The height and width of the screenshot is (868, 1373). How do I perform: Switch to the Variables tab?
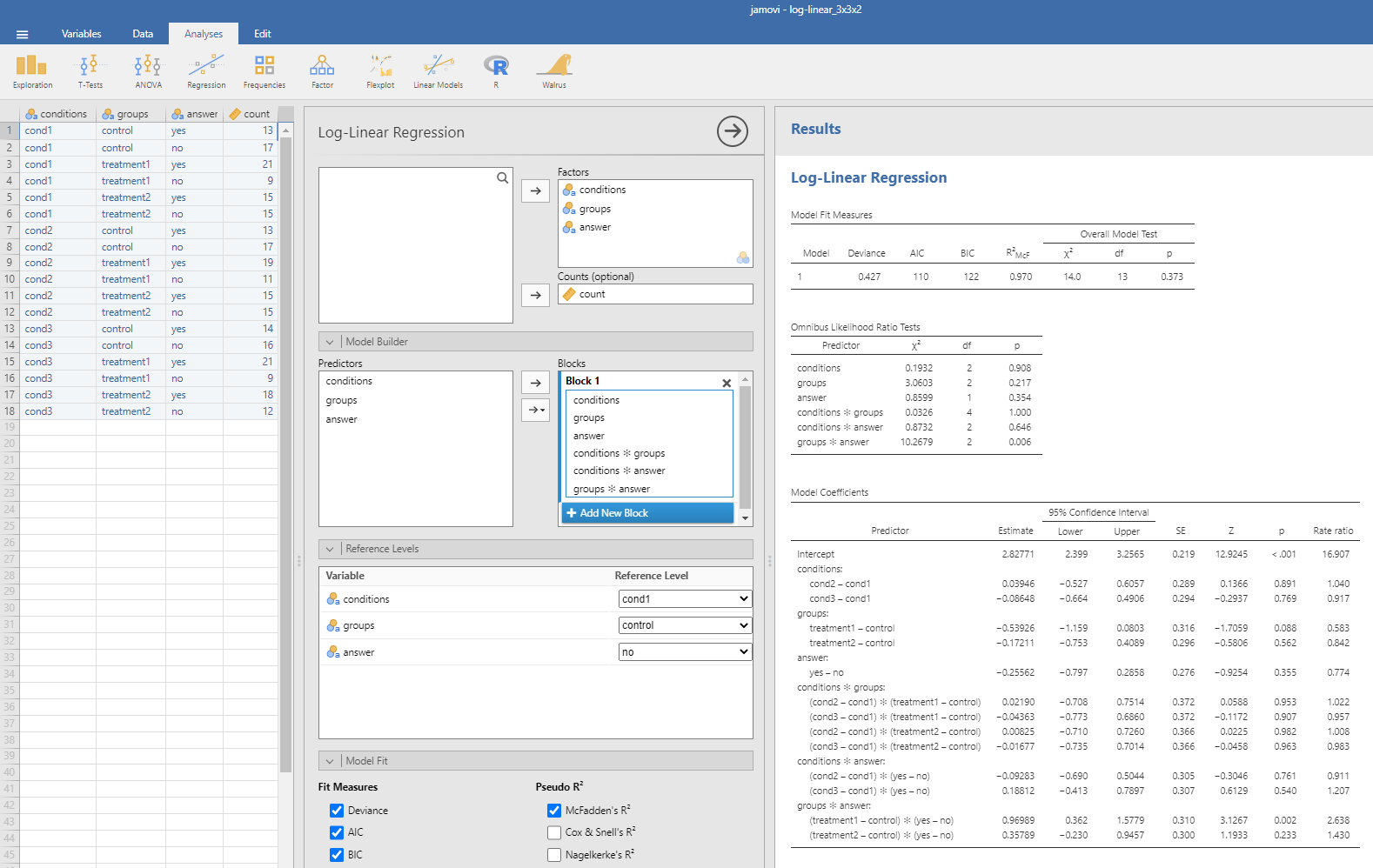(x=81, y=34)
